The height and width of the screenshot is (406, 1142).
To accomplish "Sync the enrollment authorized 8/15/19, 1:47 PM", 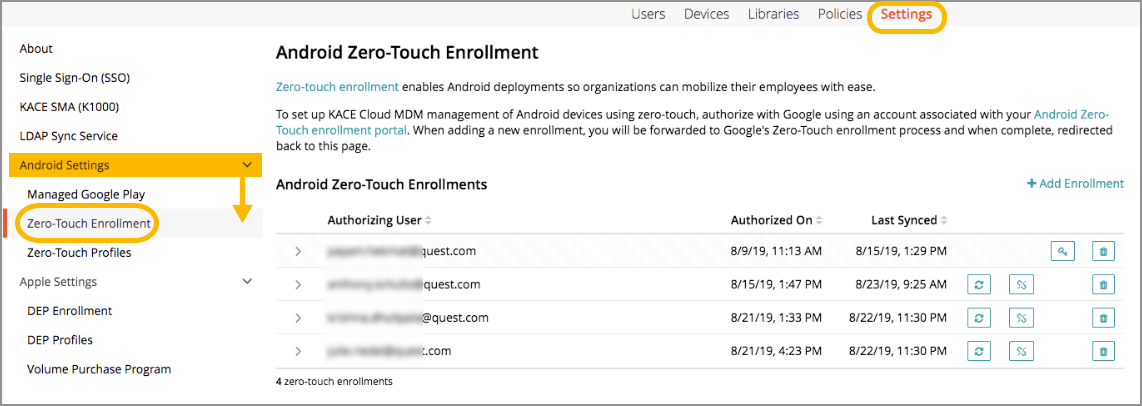I will [x=980, y=285].
